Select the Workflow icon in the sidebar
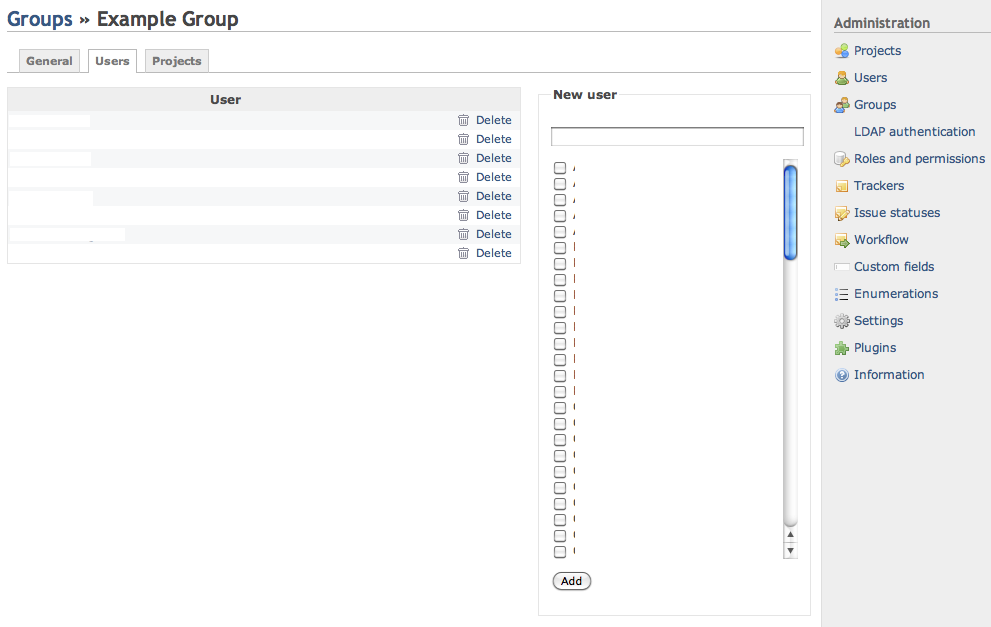Screen dimensions: 991x627 [x=842, y=239]
